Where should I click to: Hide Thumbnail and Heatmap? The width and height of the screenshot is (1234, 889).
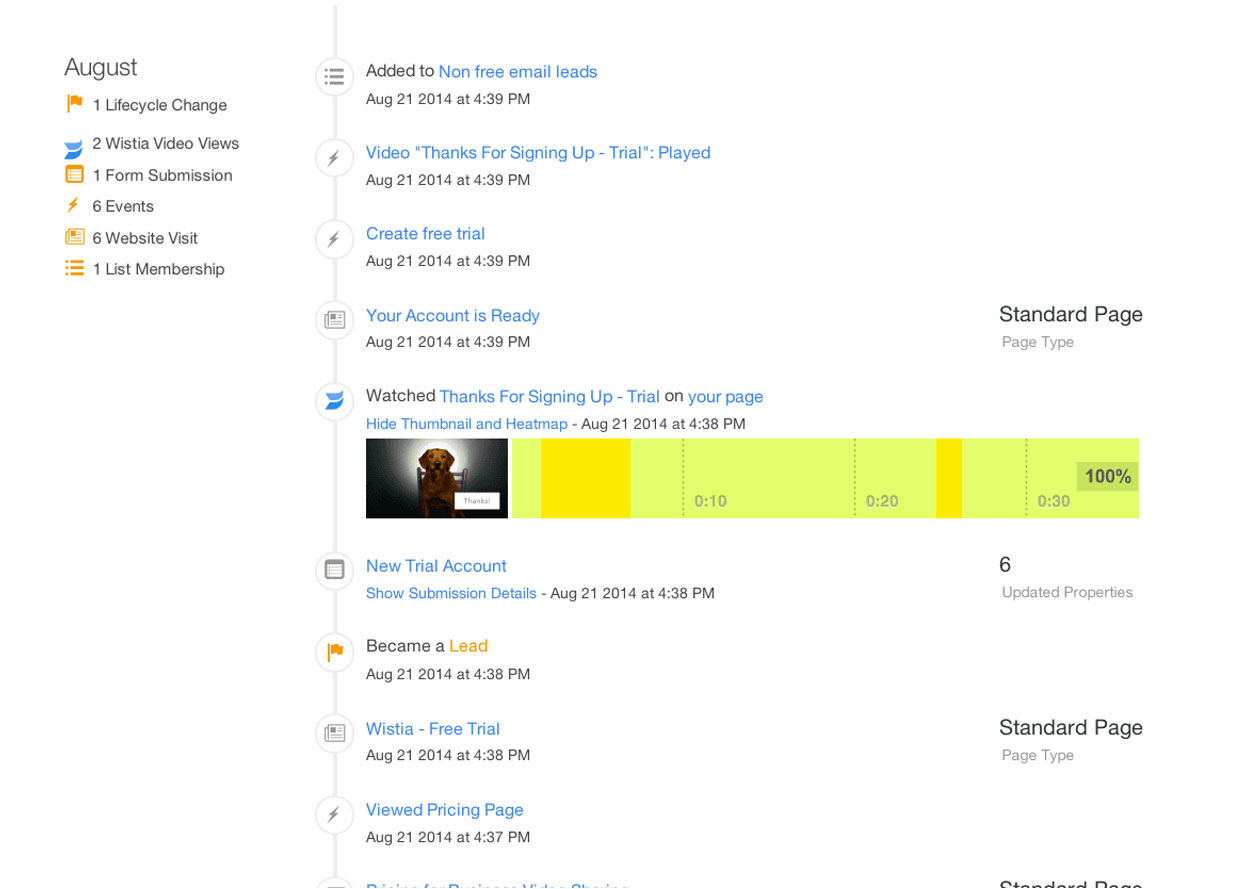(466, 424)
